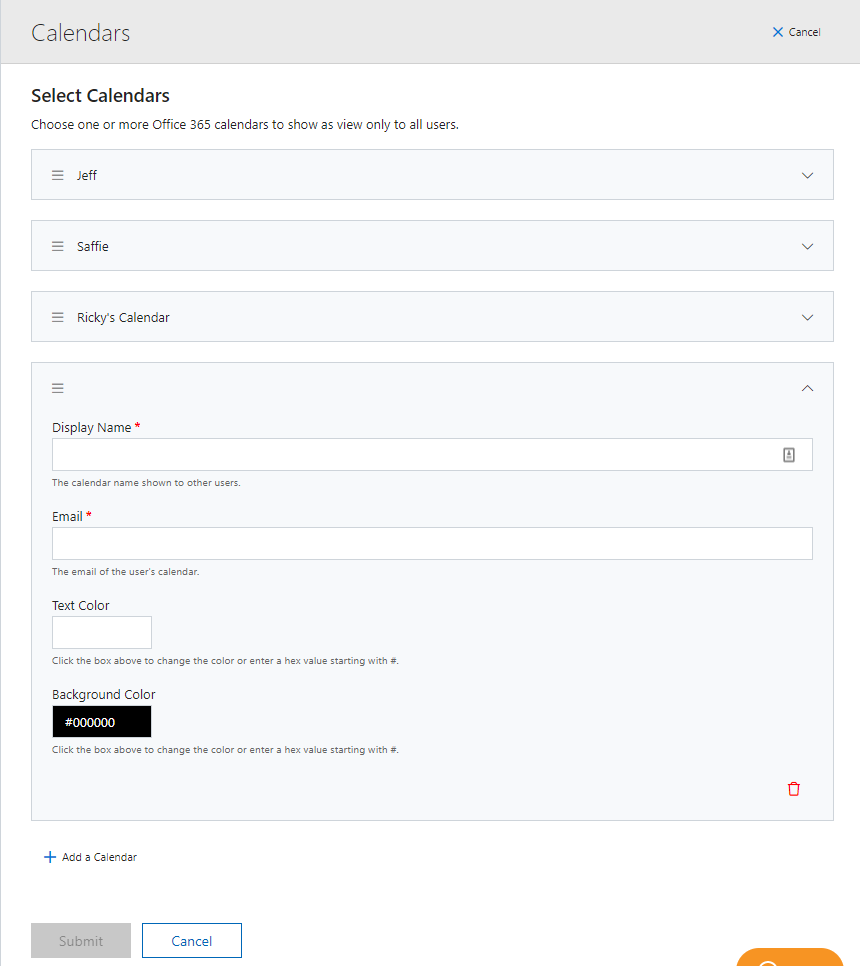Click the X icon beside the top Cancel

click(x=777, y=32)
